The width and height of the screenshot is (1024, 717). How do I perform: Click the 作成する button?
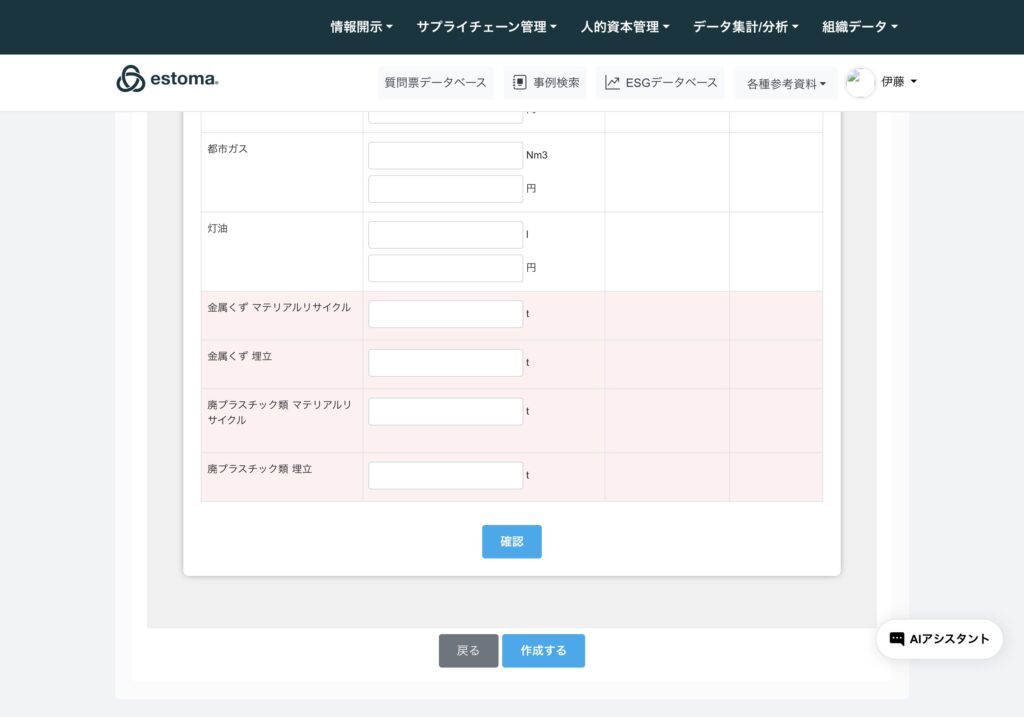(543, 651)
